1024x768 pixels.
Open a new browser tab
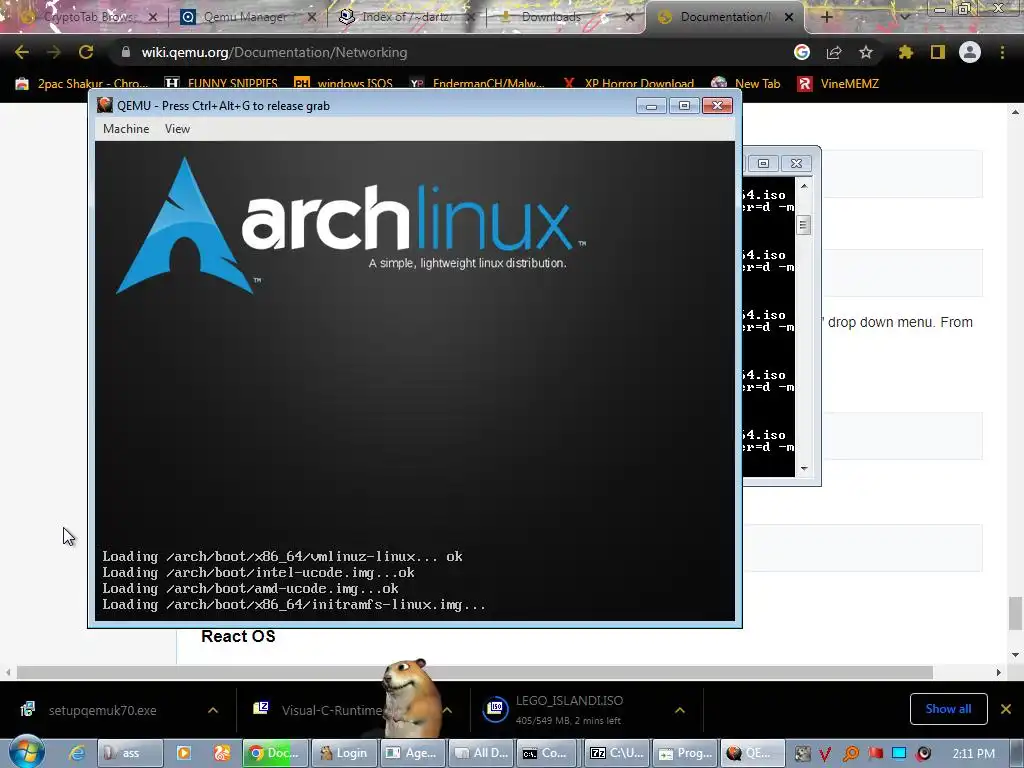click(x=826, y=17)
